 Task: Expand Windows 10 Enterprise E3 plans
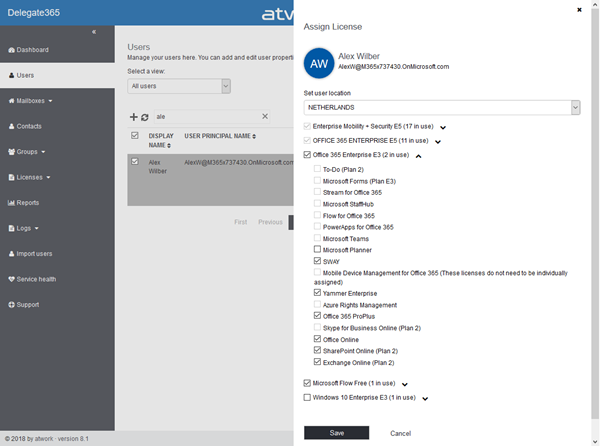tap(425, 399)
